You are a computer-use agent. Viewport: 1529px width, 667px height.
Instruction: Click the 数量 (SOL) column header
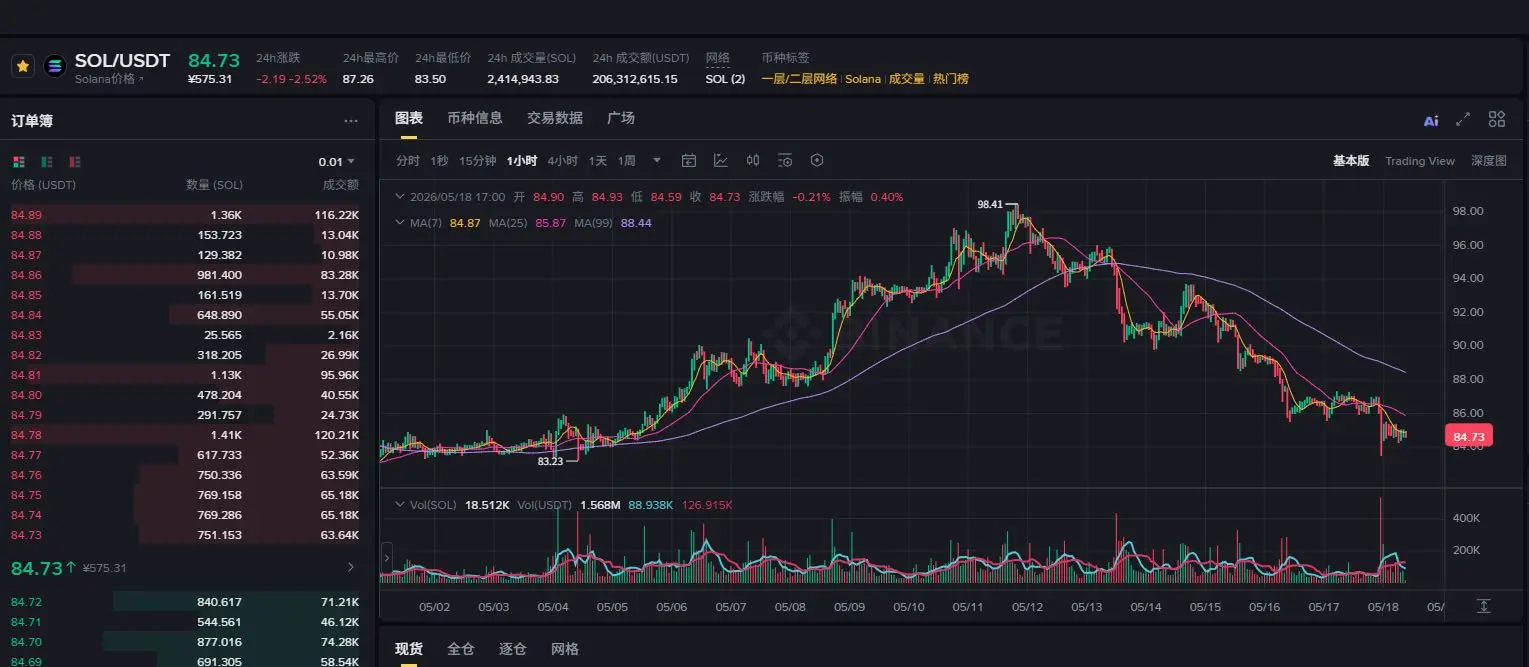pyautogui.click(x=214, y=185)
